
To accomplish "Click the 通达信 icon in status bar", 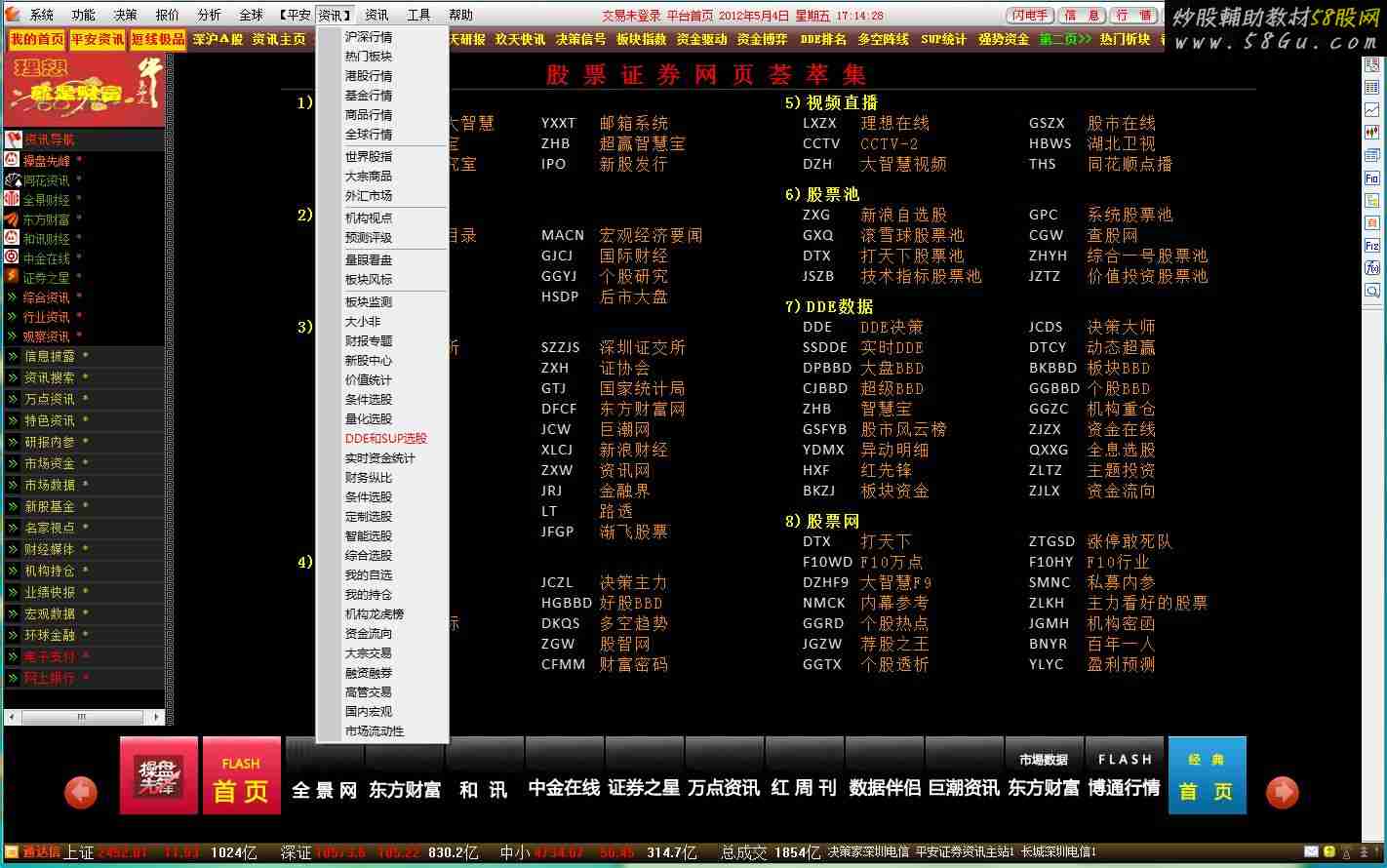I will pos(13,852).
